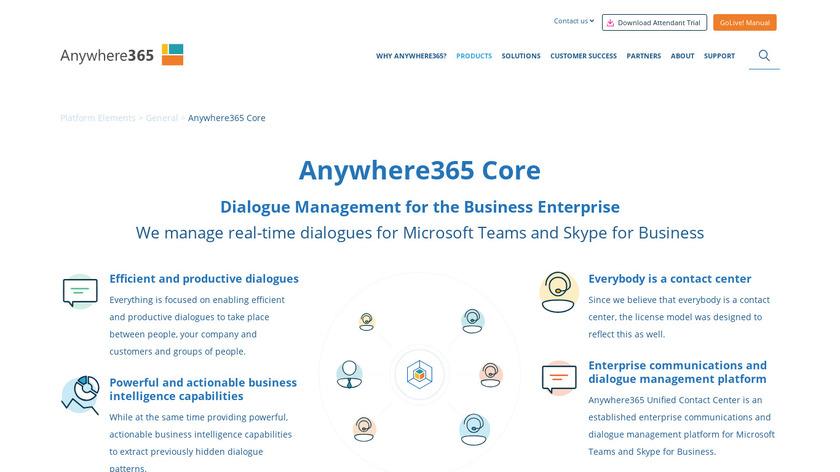Click Powerful and actionable business intelligence heading
This screenshot has height=472, width=840.
[x=203, y=389]
